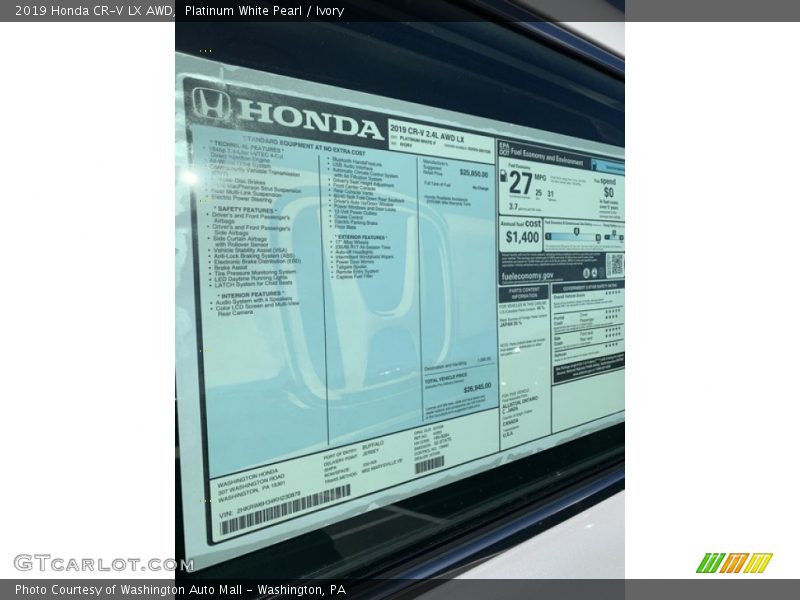Click '2019 CR-V 2.4L AWD LX' heading

(x=427, y=133)
